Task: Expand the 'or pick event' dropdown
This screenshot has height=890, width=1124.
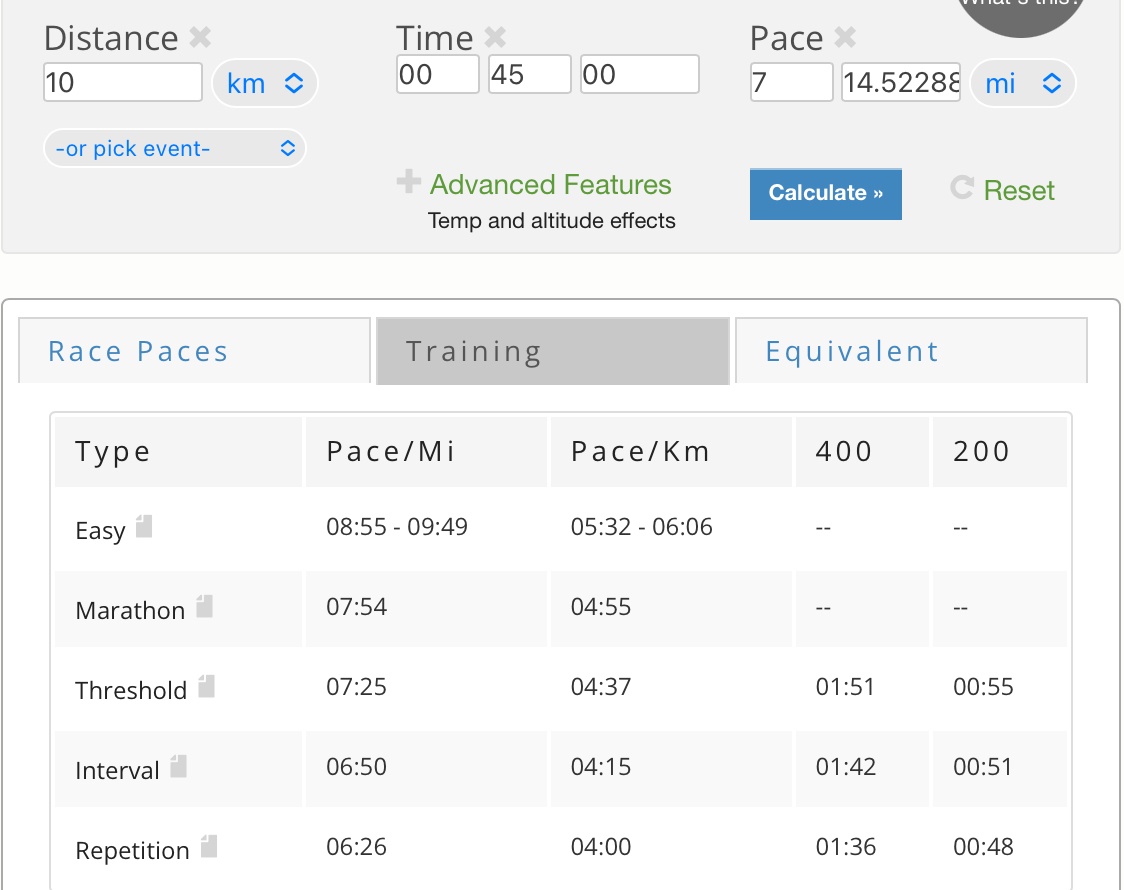Action: tap(175, 149)
